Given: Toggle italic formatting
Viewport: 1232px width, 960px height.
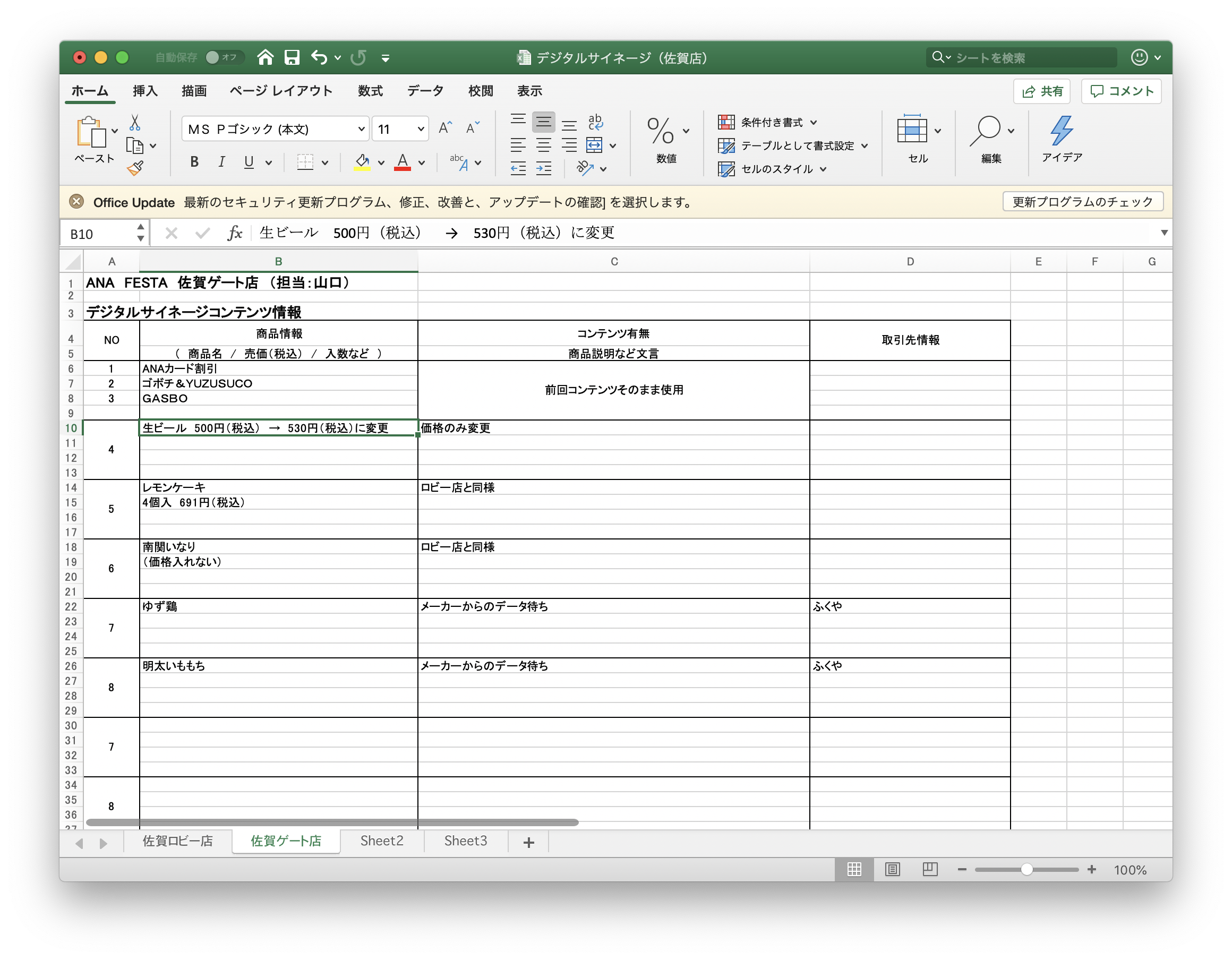Looking at the screenshot, I should coord(221,162).
